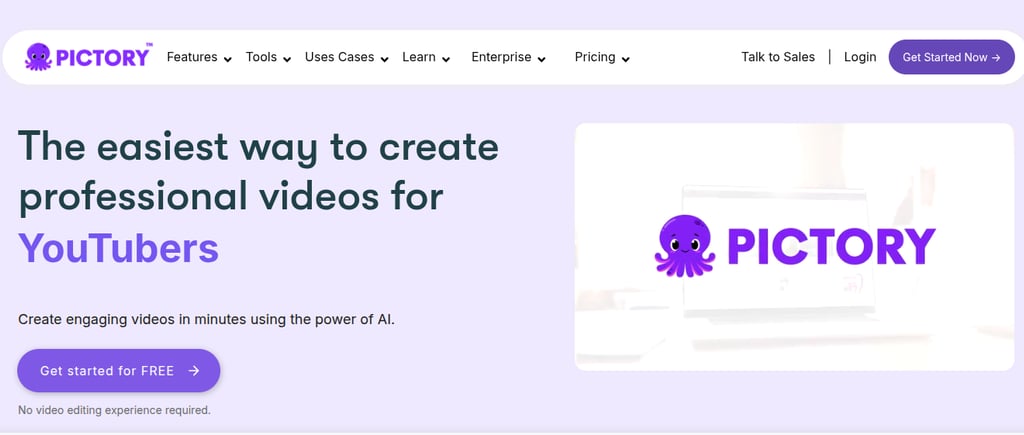
Task: Click the Get started for FREE button
Action: pos(119,370)
